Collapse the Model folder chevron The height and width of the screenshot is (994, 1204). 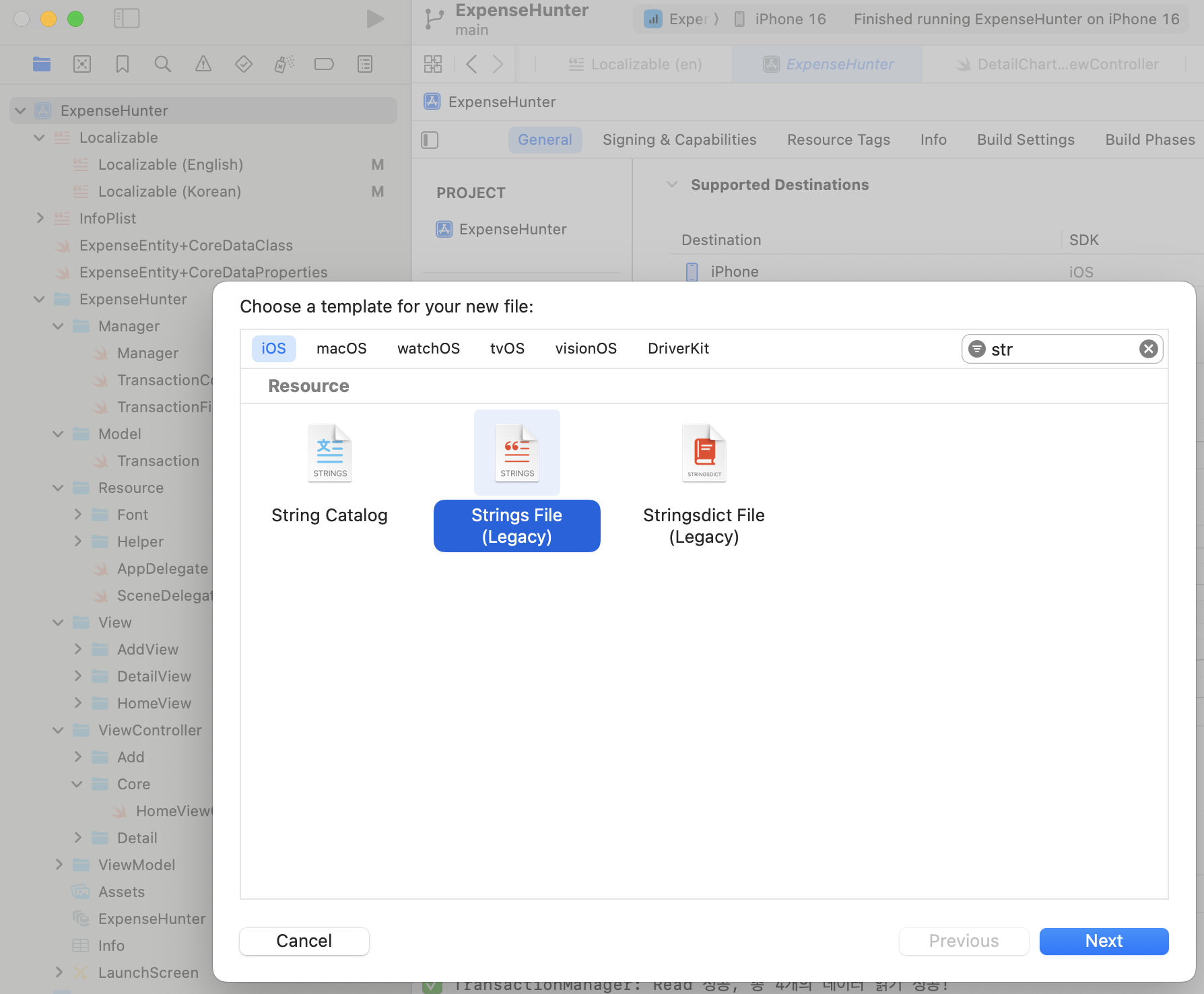tap(59, 434)
